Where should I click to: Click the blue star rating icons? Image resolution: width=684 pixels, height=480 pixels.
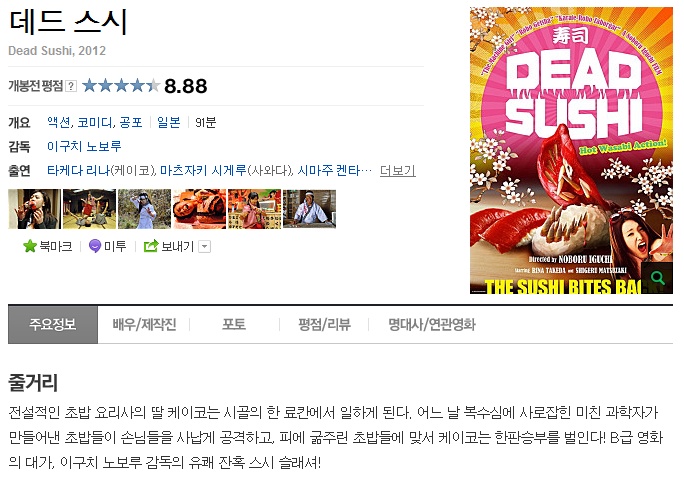(121, 86)
